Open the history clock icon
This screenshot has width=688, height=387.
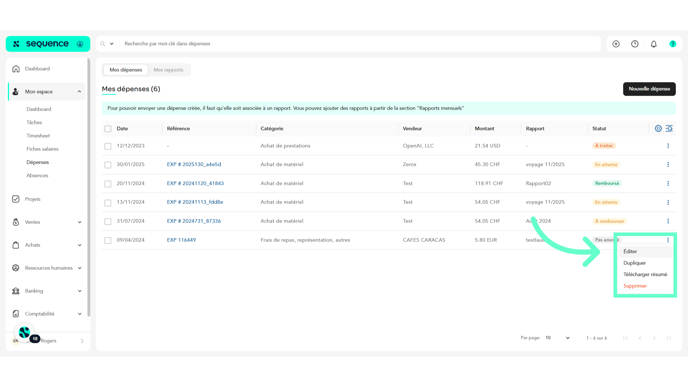pyautogui.click(x=635, y=44)
